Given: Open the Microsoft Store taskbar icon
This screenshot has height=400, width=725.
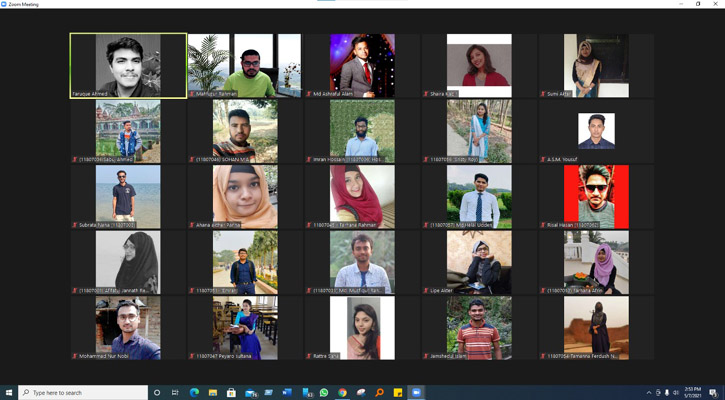Looking at the screenshot, I should pyautogui.click(x=231, y=392).
